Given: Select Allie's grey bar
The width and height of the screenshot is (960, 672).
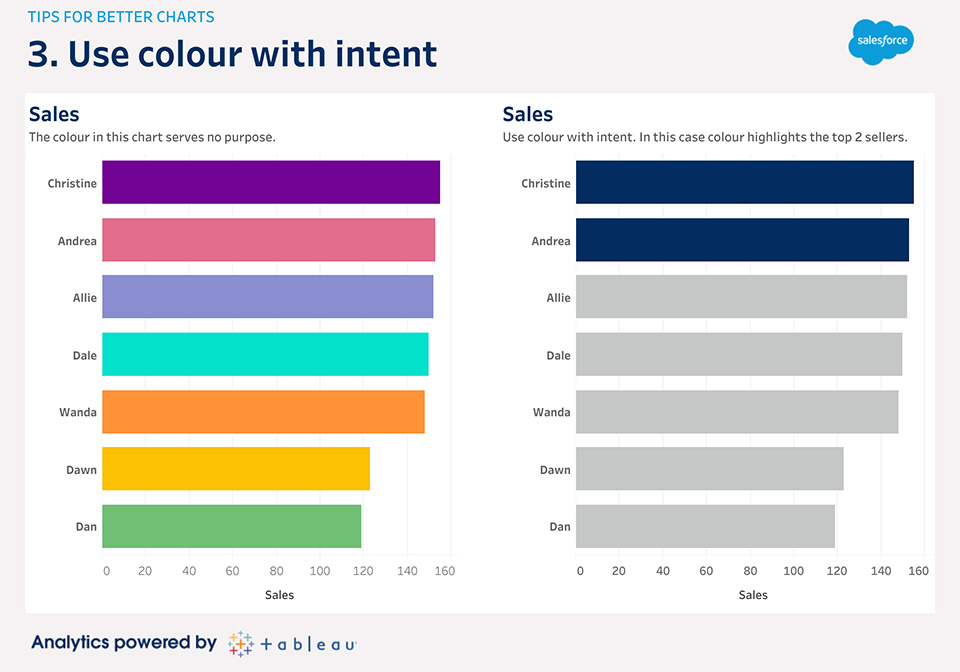Looking at the screenshot, I should coord(741,297).
